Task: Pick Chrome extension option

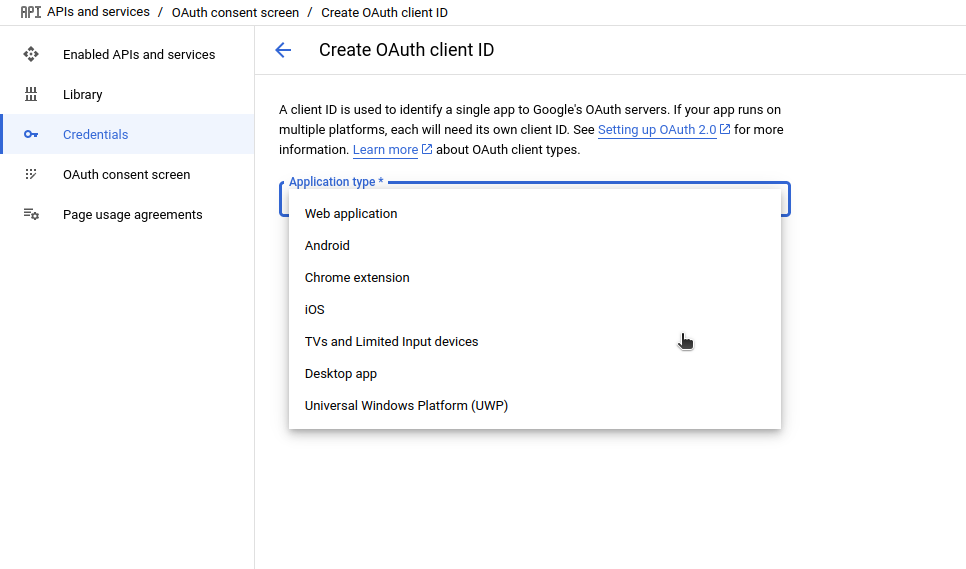Action: click(357, 278)
